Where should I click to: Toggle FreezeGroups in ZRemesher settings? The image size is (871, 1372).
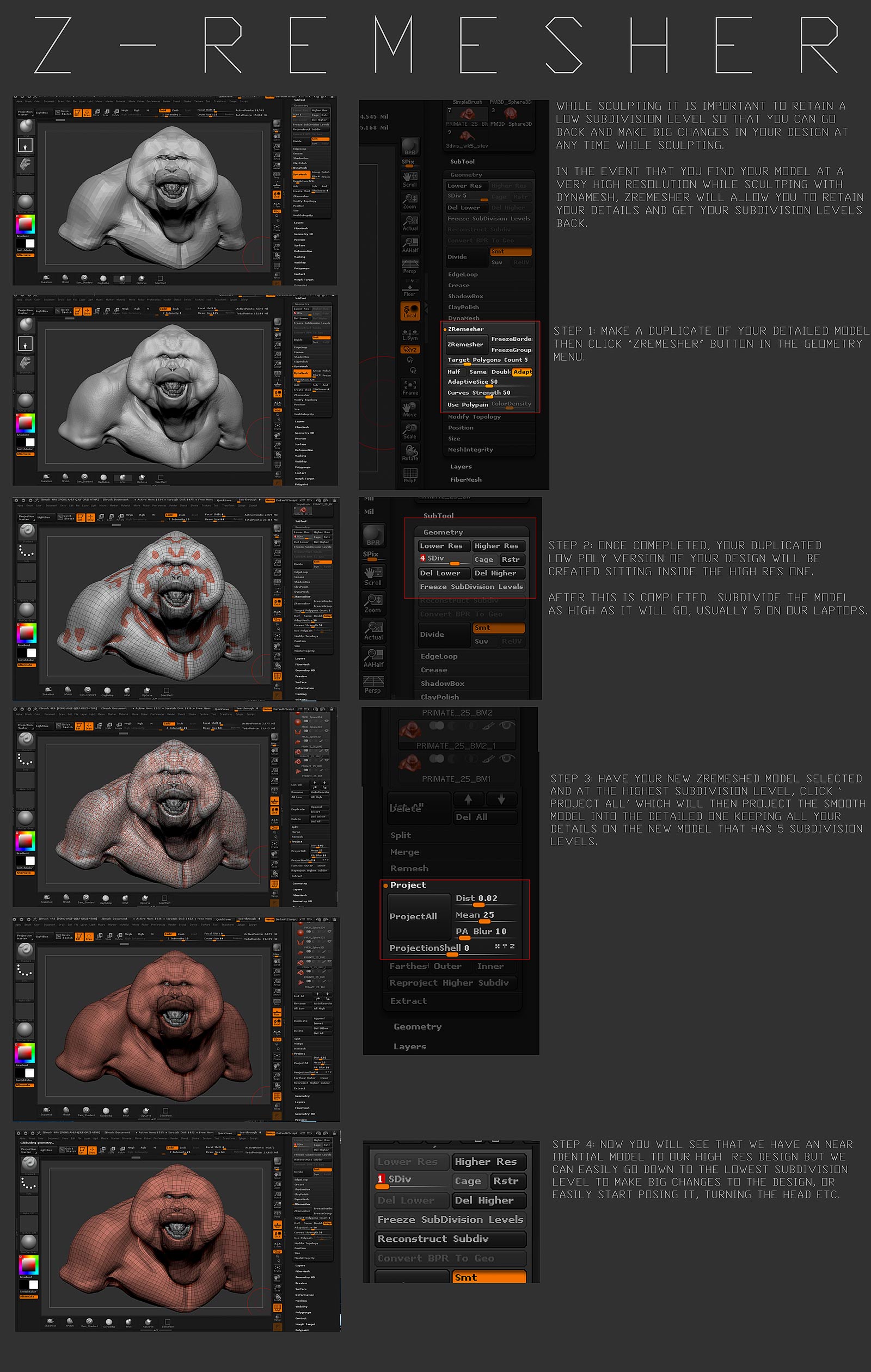511,350
